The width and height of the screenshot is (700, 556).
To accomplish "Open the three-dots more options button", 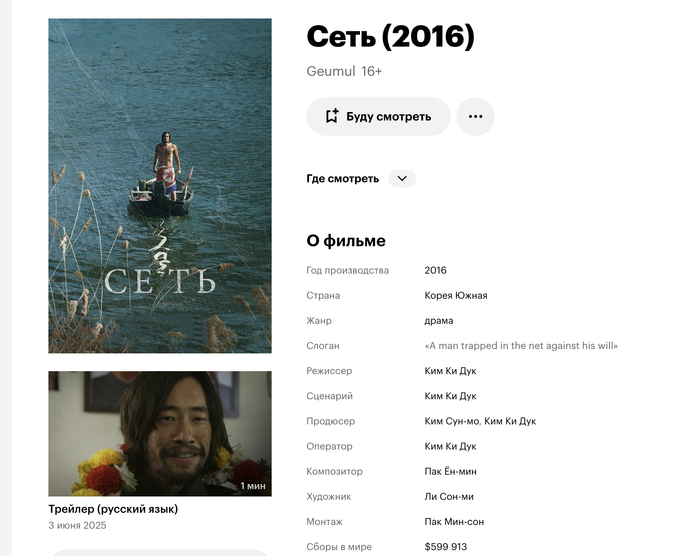I will click(x=475, y=117).
